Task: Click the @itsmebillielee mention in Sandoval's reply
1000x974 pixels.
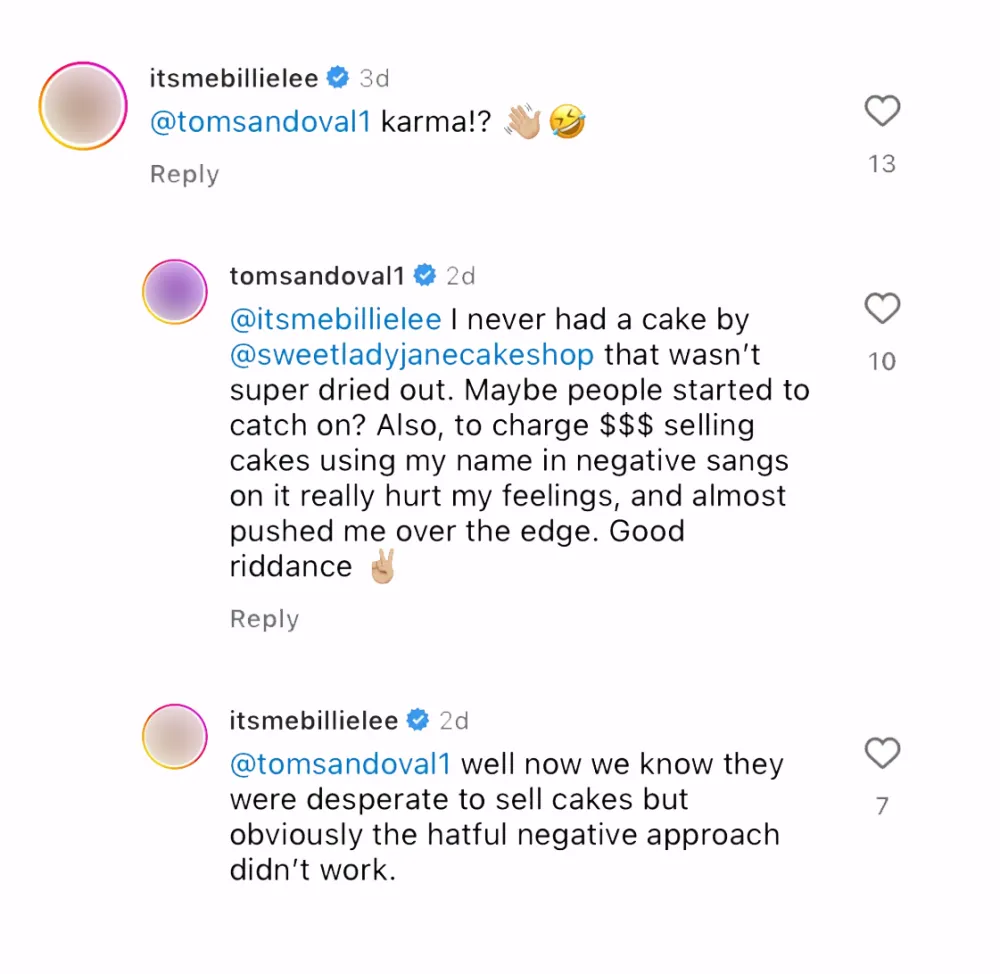Action: [x=336, y=319]
